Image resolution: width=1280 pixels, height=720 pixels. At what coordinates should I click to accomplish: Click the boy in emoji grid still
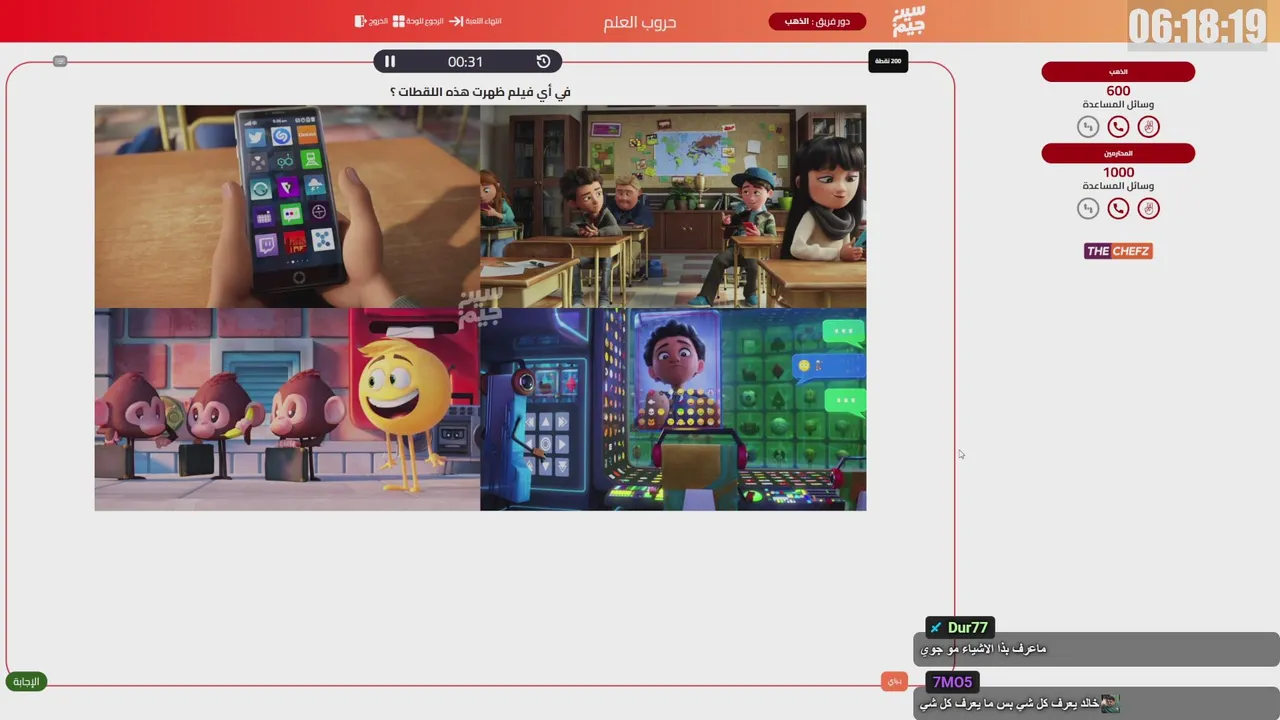(673, 409)
